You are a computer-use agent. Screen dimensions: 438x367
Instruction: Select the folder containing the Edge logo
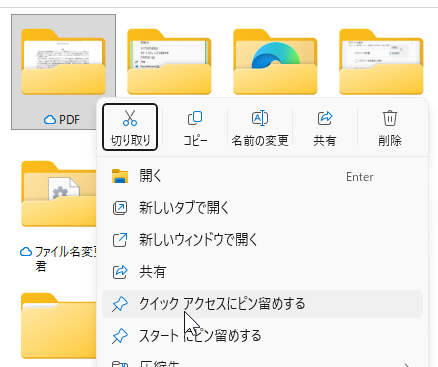pyautogui.click(x=275, y=62)
